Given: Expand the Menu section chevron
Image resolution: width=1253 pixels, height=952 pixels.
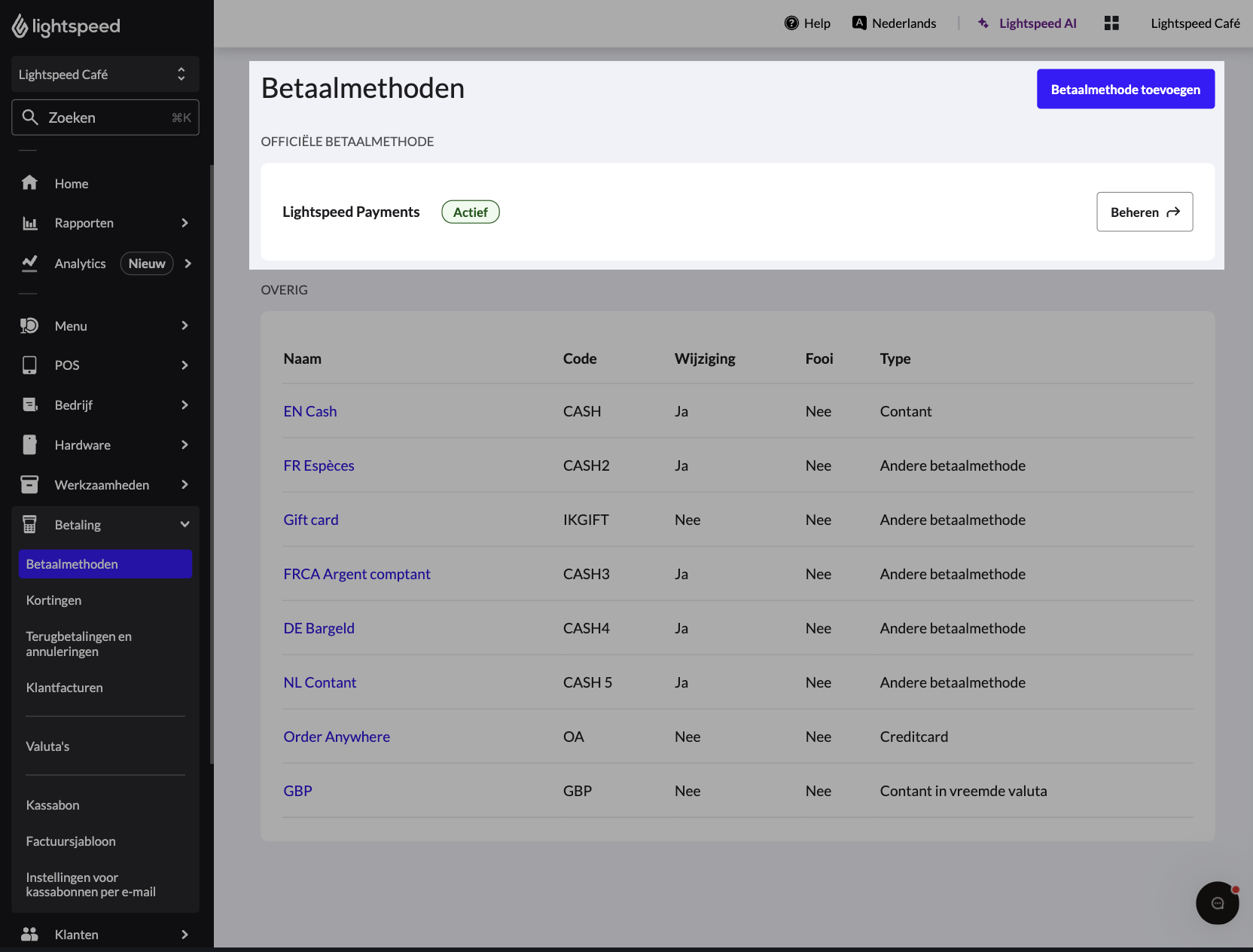Looking at the screenshot, I should click(x=184, y=325).
